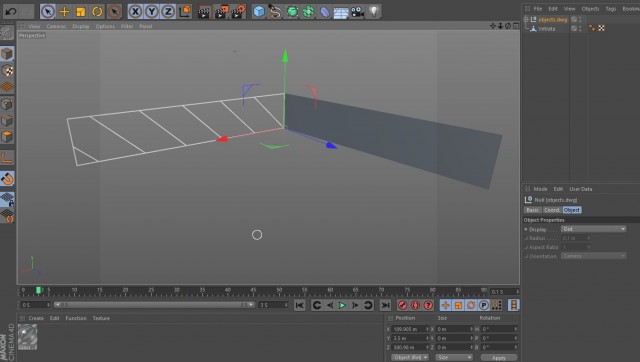The width and height of the screenshot is (640, 362).
Task: Activate the Move tool in top toolbar
Action: 64,11
